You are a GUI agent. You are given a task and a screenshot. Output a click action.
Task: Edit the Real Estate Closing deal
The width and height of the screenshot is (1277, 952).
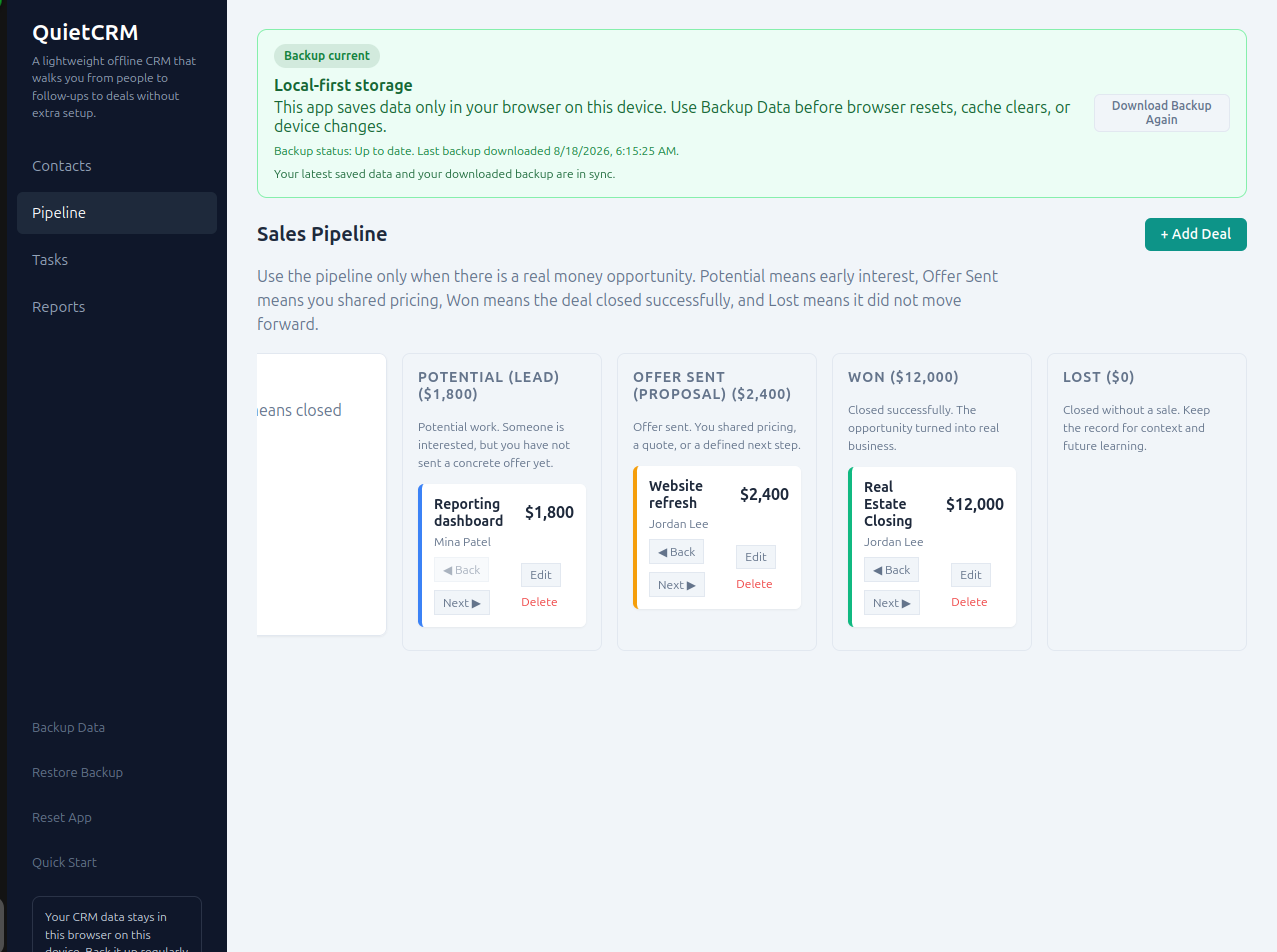click(x=971, y=575)
